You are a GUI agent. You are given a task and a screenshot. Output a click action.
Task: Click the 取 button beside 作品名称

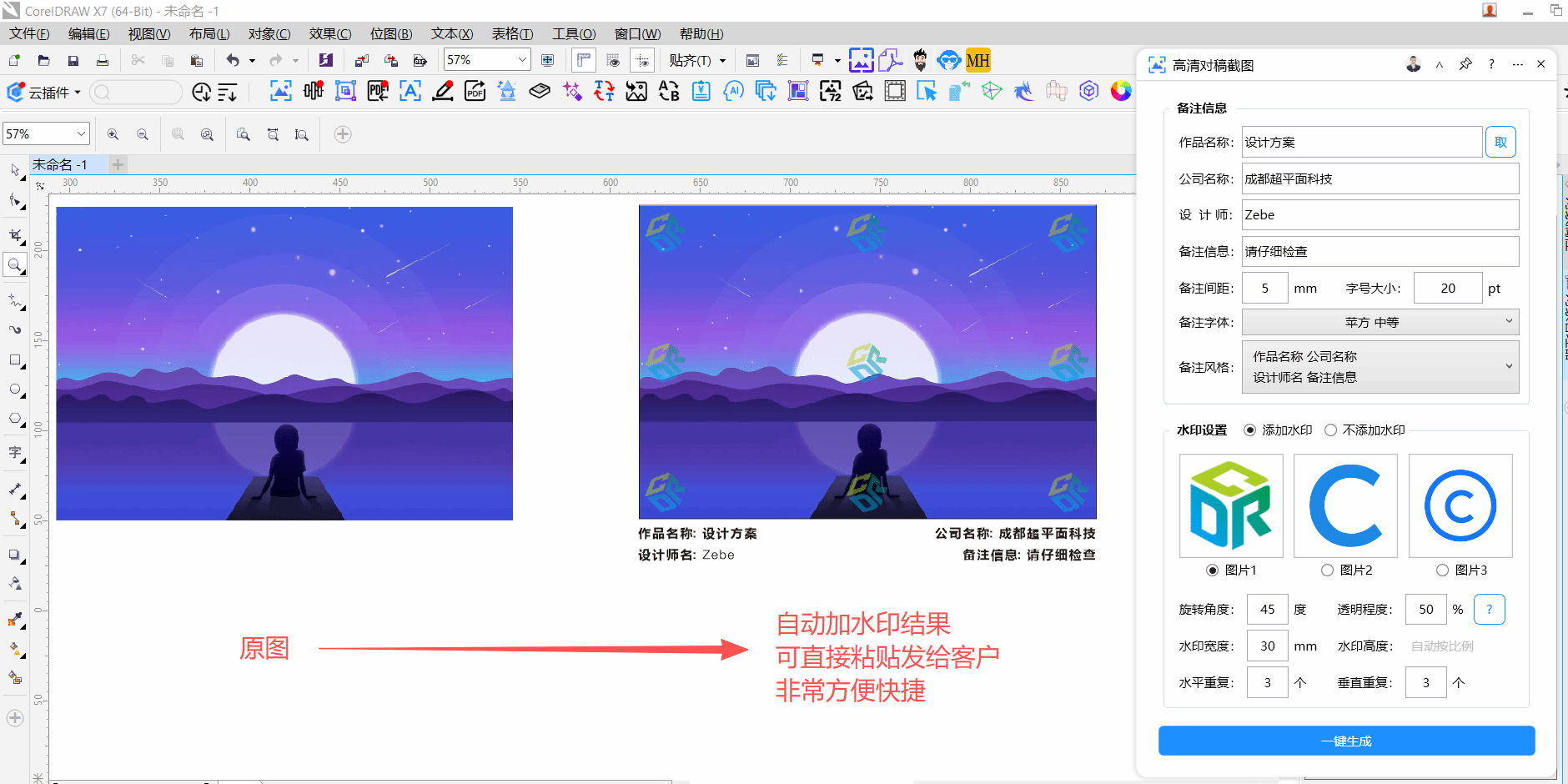pos(1500,143)
